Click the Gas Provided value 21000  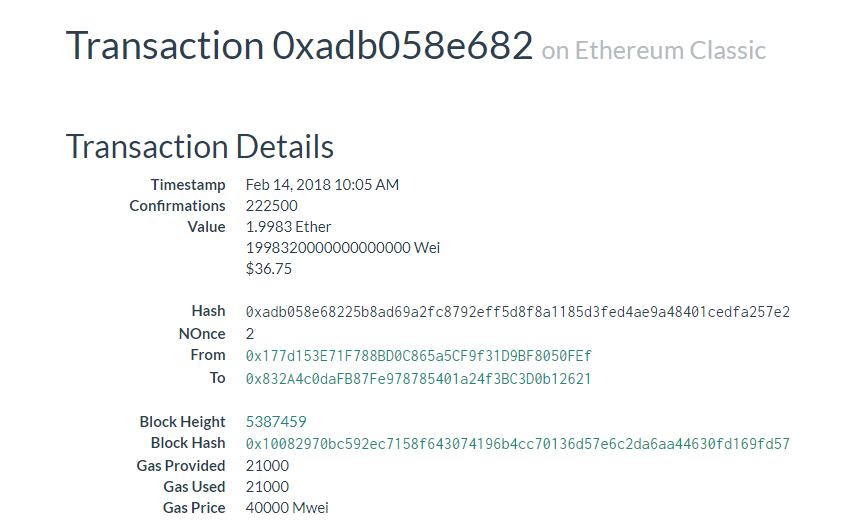coord(267,466)
